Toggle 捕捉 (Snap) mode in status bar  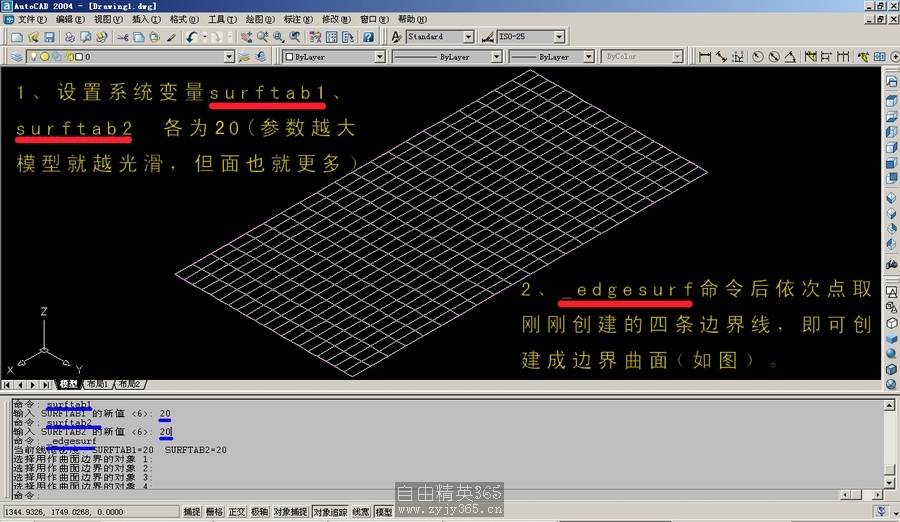tap(191, 512)
